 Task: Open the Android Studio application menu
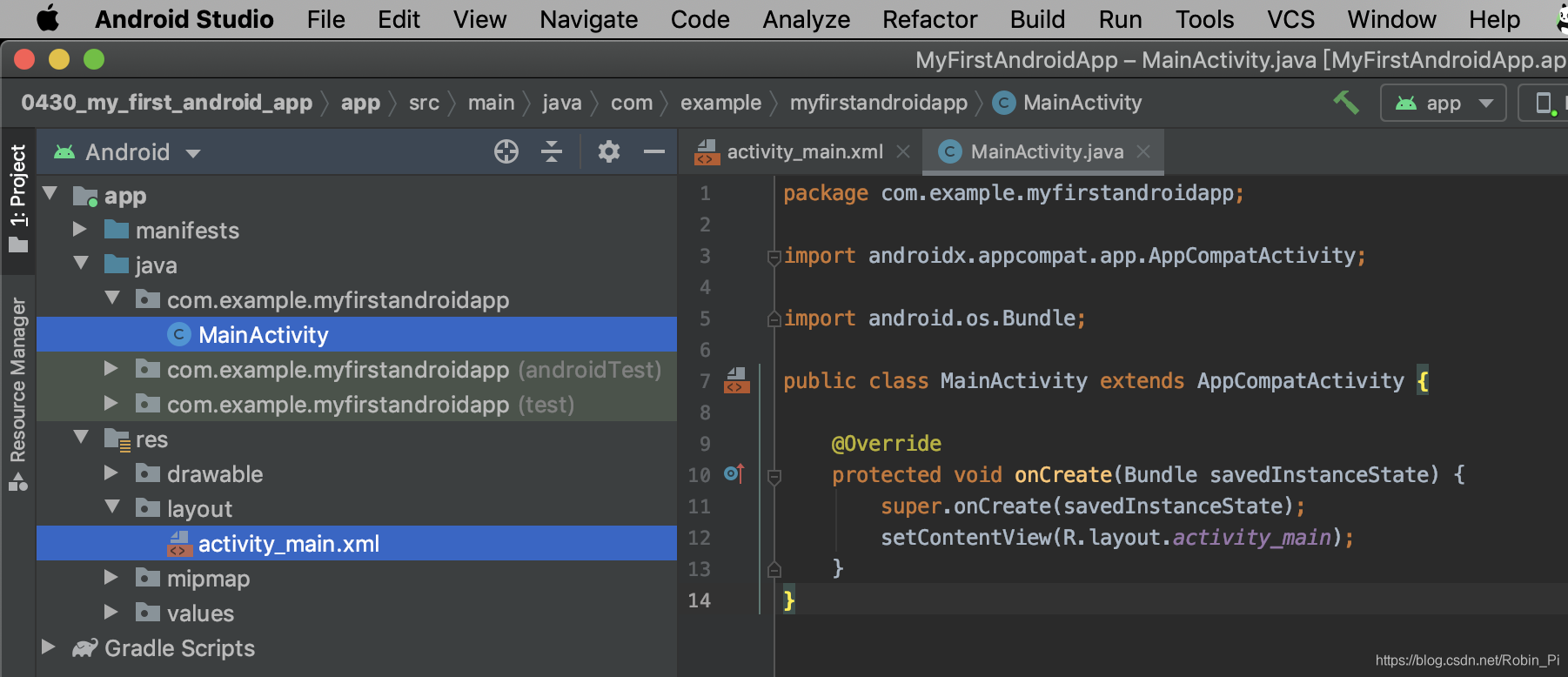tap(184, 19)
